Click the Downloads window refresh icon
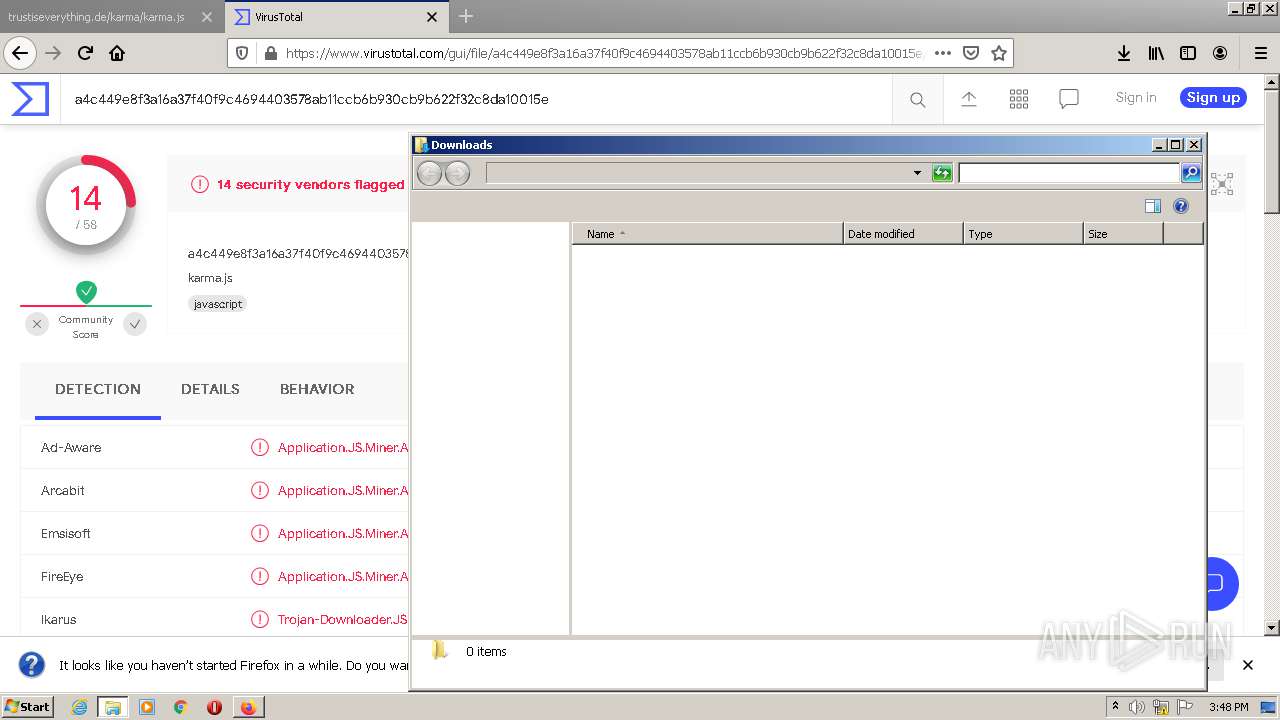Viewport: 1280px width, 720px height. pyautogui.click(x=942, y=173)
